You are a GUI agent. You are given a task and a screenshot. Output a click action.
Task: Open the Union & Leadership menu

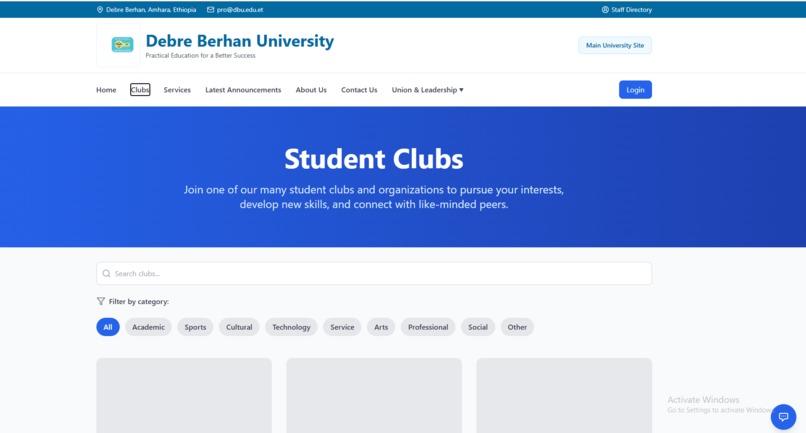[x=427, y=90]
